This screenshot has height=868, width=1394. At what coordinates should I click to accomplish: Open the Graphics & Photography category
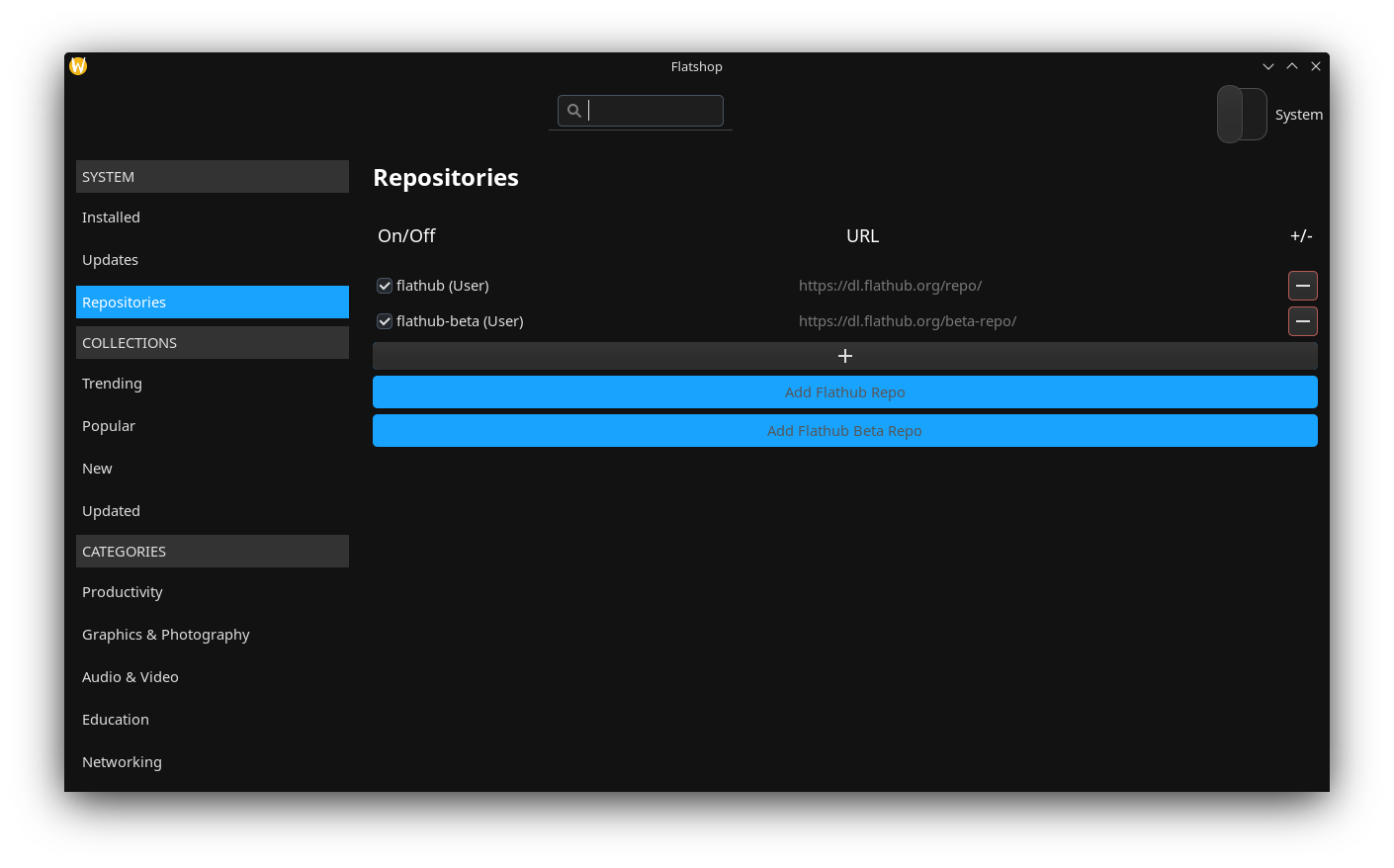point(165,634)
